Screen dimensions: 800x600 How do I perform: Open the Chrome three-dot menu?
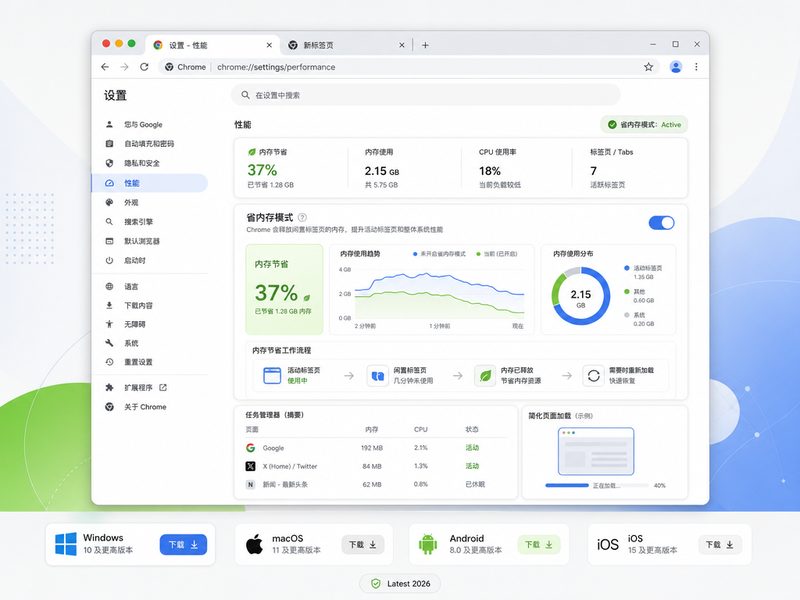click(696, 67)
